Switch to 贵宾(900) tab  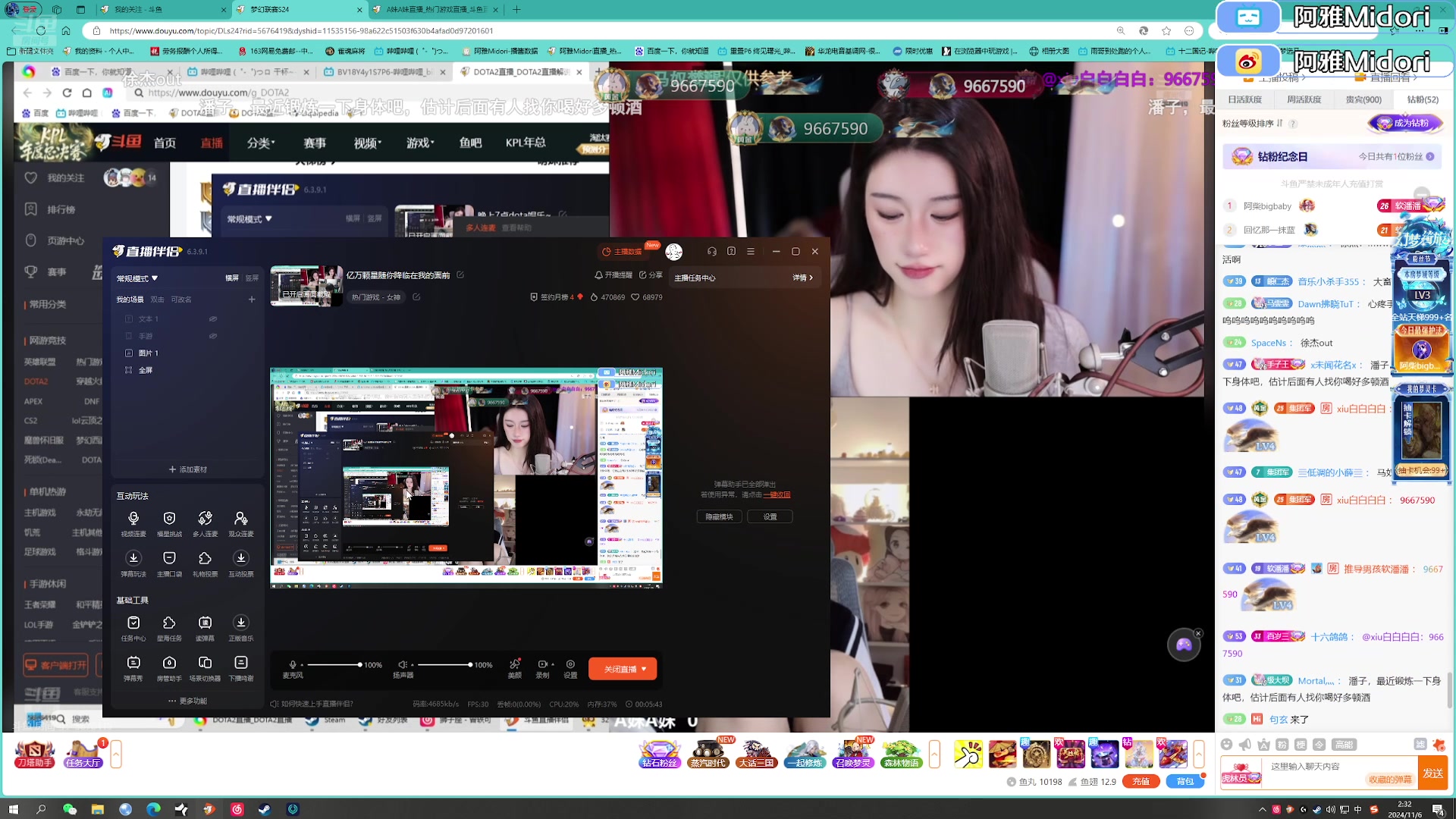click(1363, 99)
